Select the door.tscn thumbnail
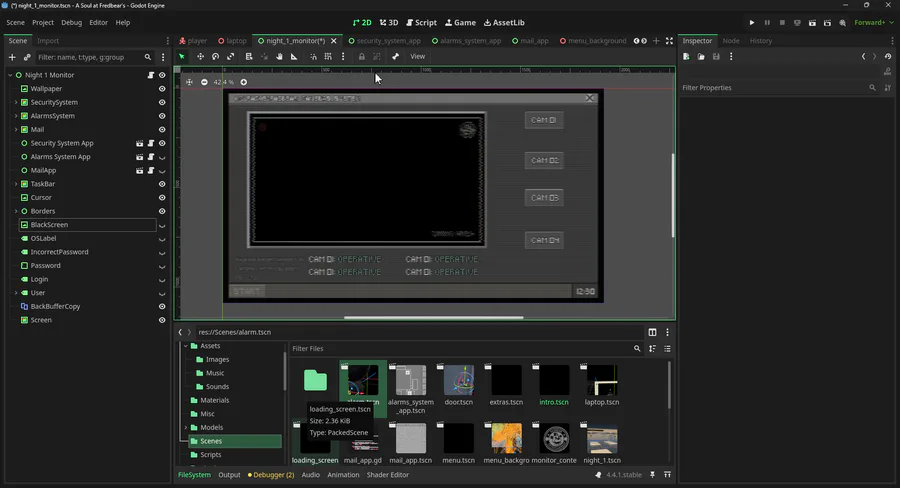 458,381
